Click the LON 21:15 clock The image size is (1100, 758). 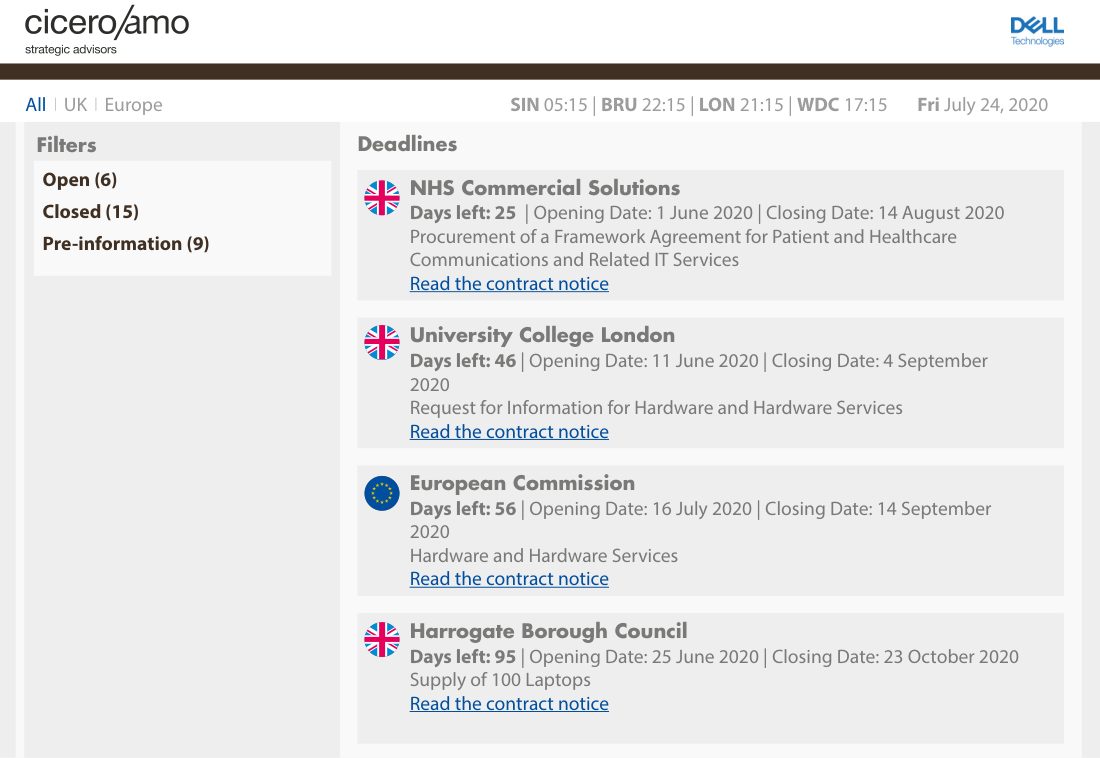(x=741, y=105)
